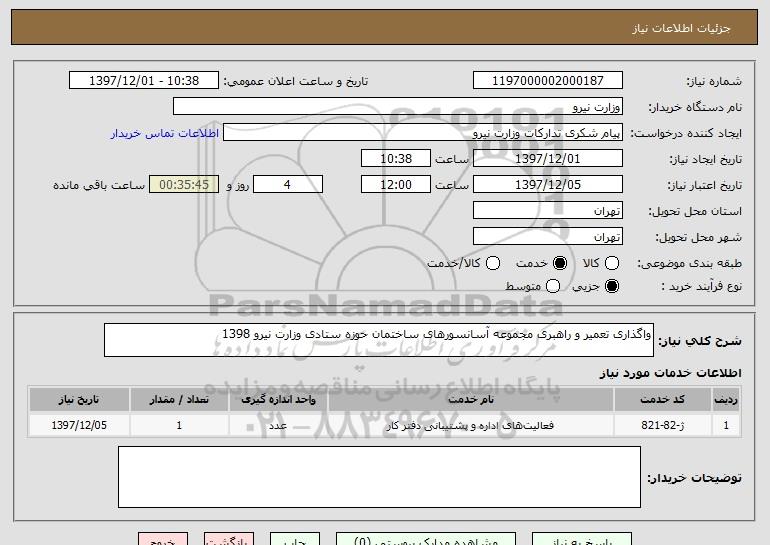Click date cell 1397/12/05 in table

pyautogui.click(x=79, y=425)
